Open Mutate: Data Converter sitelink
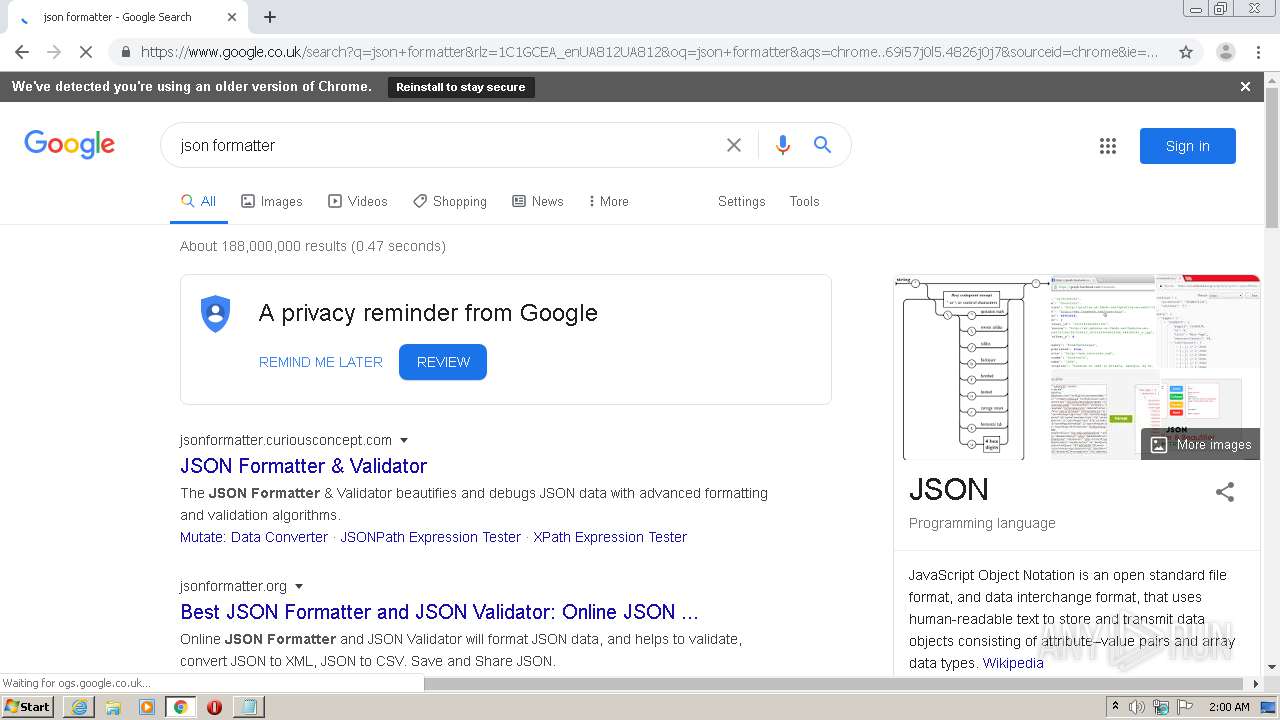This screenshot has height=720, width=1280. pyautogui.click(x=254, y=537)
